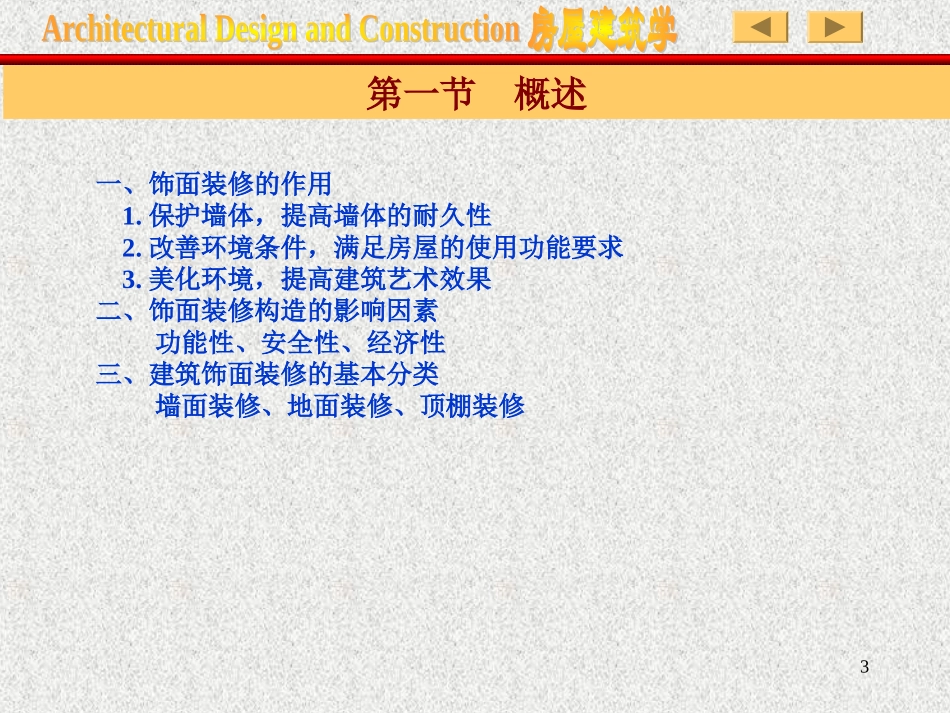Click the word 概述 in the banner
Screen dimensions: 950x713
tap(550, 94)
